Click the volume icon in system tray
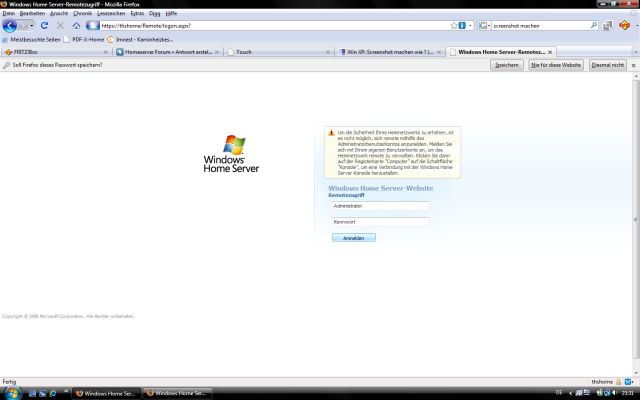640x400 pixels. point(614,393)
